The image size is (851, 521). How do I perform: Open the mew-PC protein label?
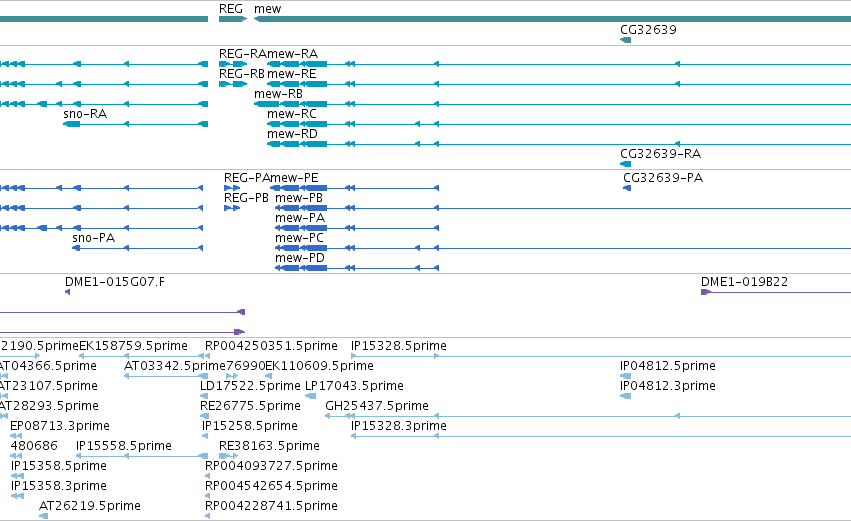299,238
